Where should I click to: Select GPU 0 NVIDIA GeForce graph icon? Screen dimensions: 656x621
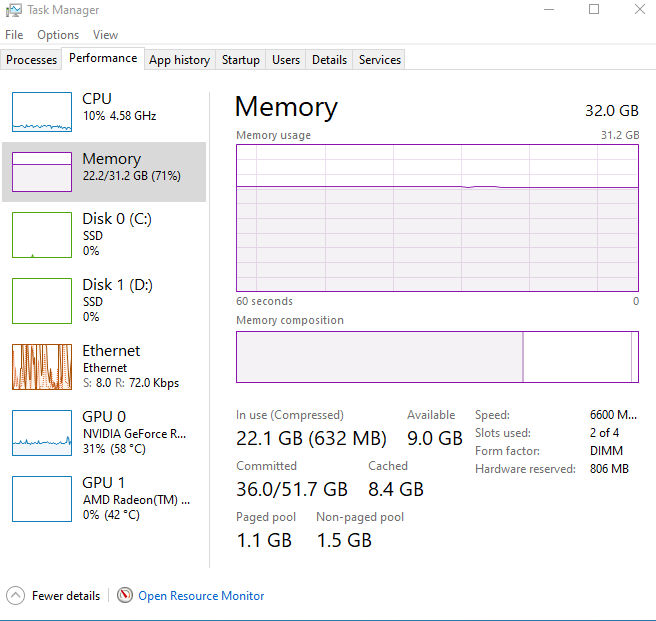42,433
